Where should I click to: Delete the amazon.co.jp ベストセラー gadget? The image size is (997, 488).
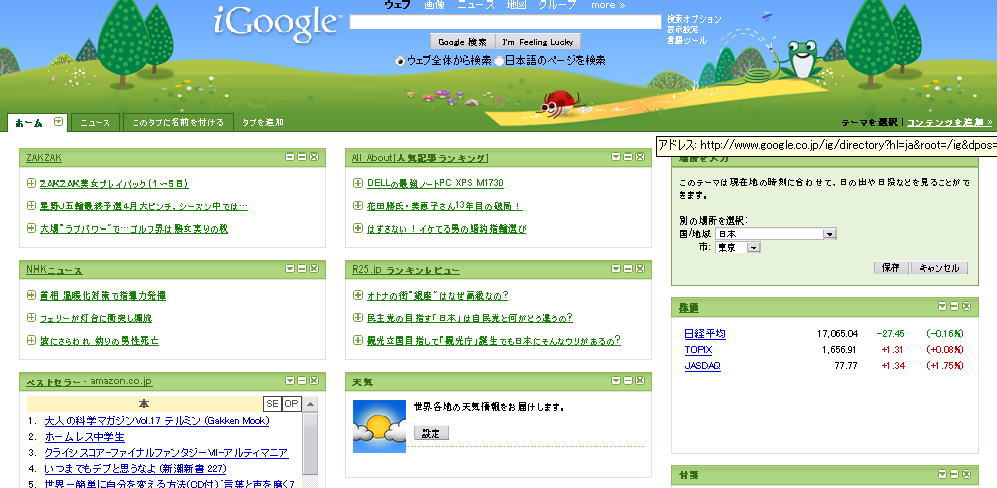[x=314, y=380]
